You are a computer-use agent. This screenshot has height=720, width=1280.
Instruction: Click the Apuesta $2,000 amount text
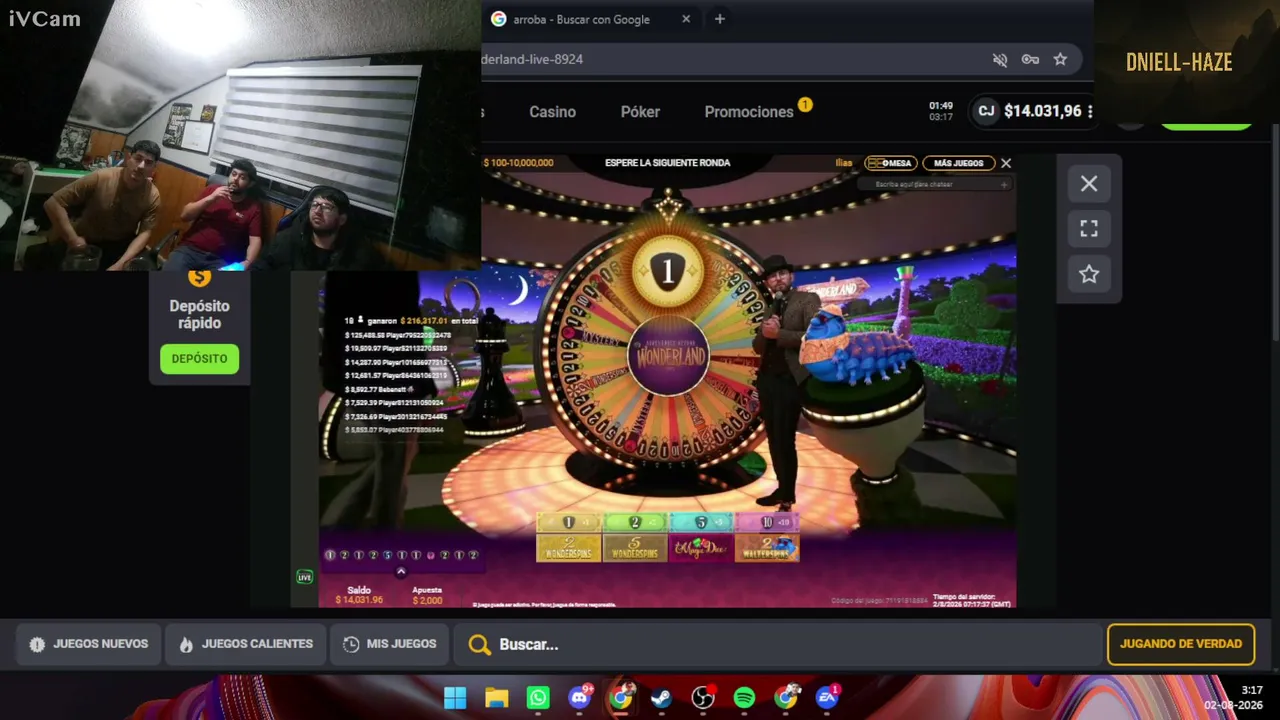click(427, 600)
